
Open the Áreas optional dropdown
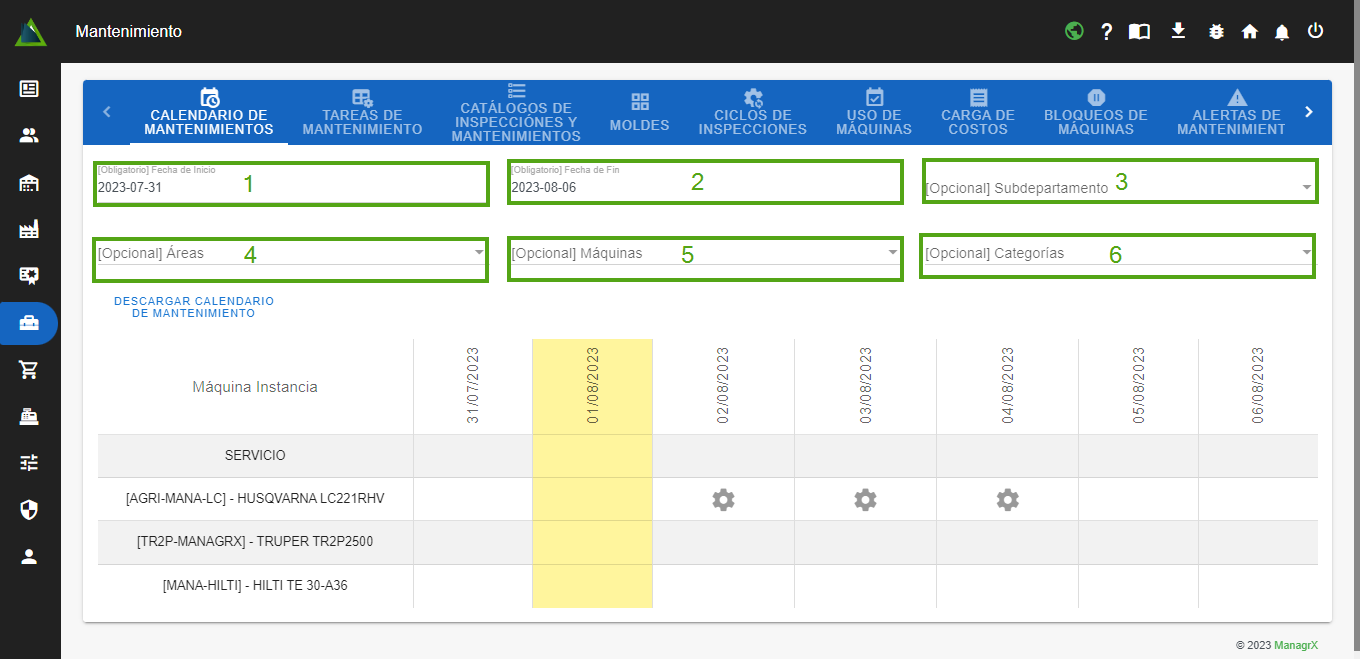click(x=290, y=253)
